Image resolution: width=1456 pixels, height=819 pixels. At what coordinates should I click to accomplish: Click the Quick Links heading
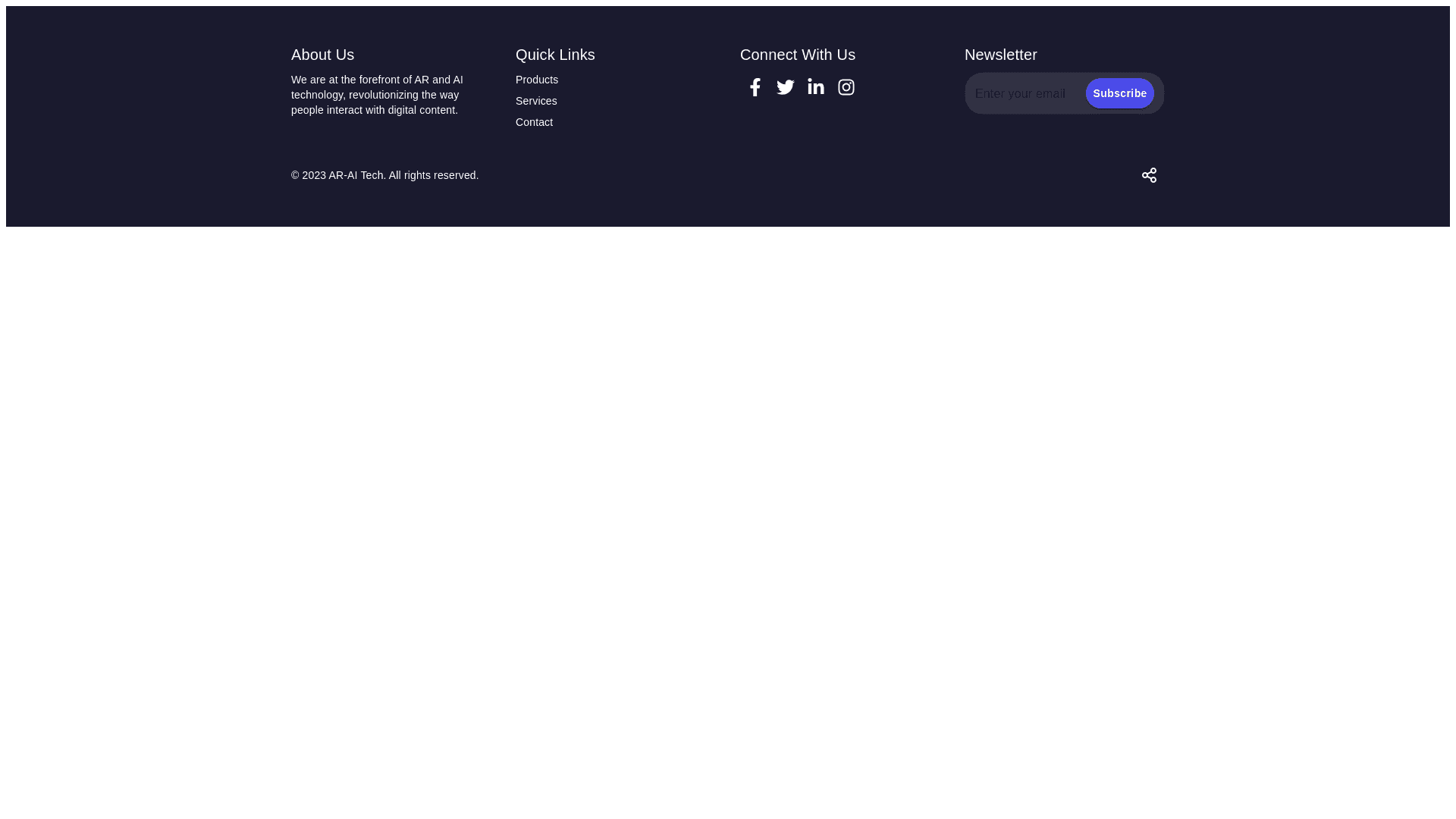pyautogui.click(x=554, y=55)
